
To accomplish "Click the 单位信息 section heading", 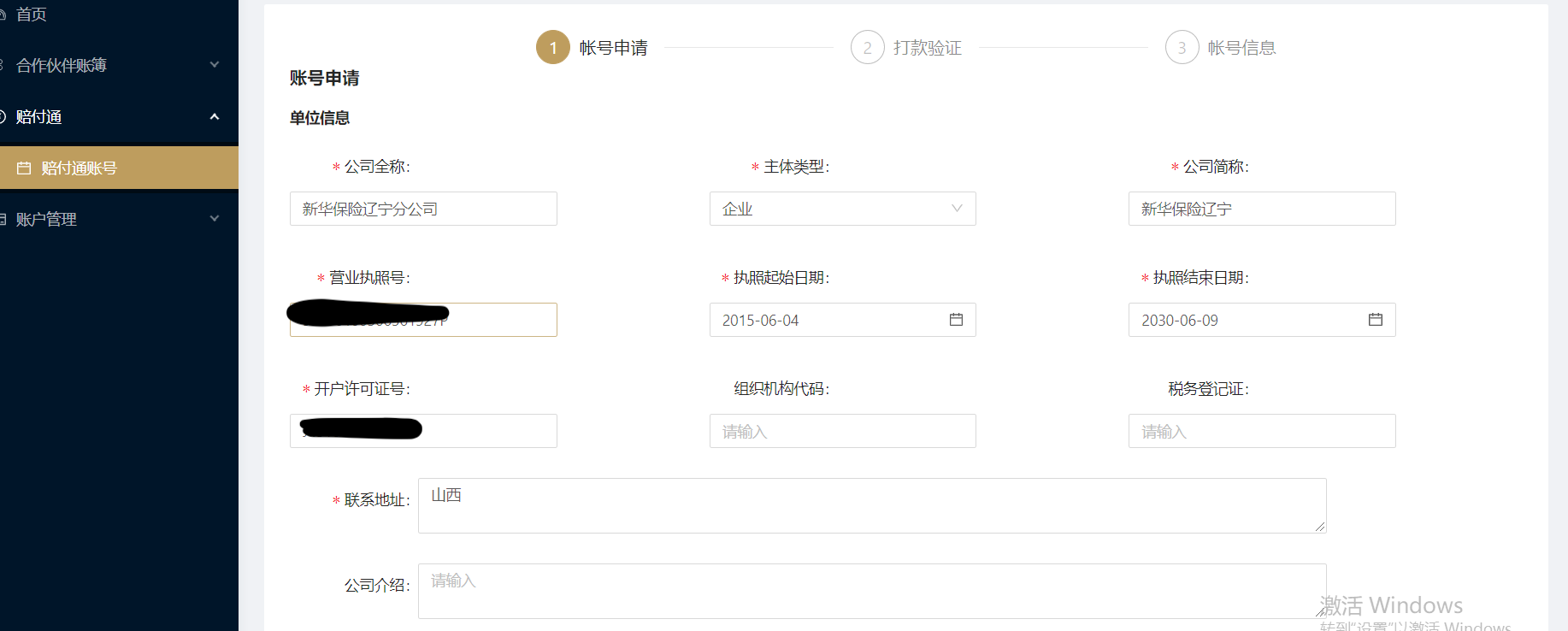I will [320, 118].
